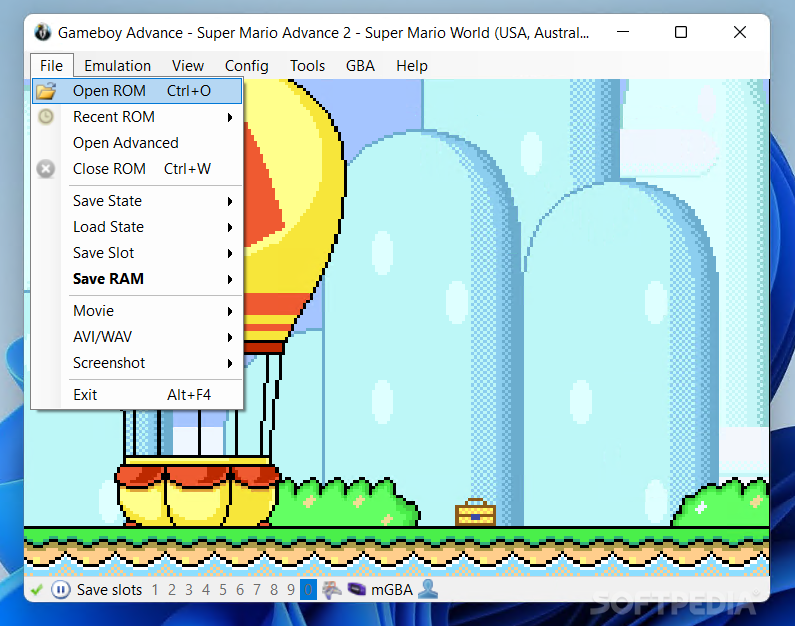Click the Open ROM folder icon

click(x=46, y=91)
